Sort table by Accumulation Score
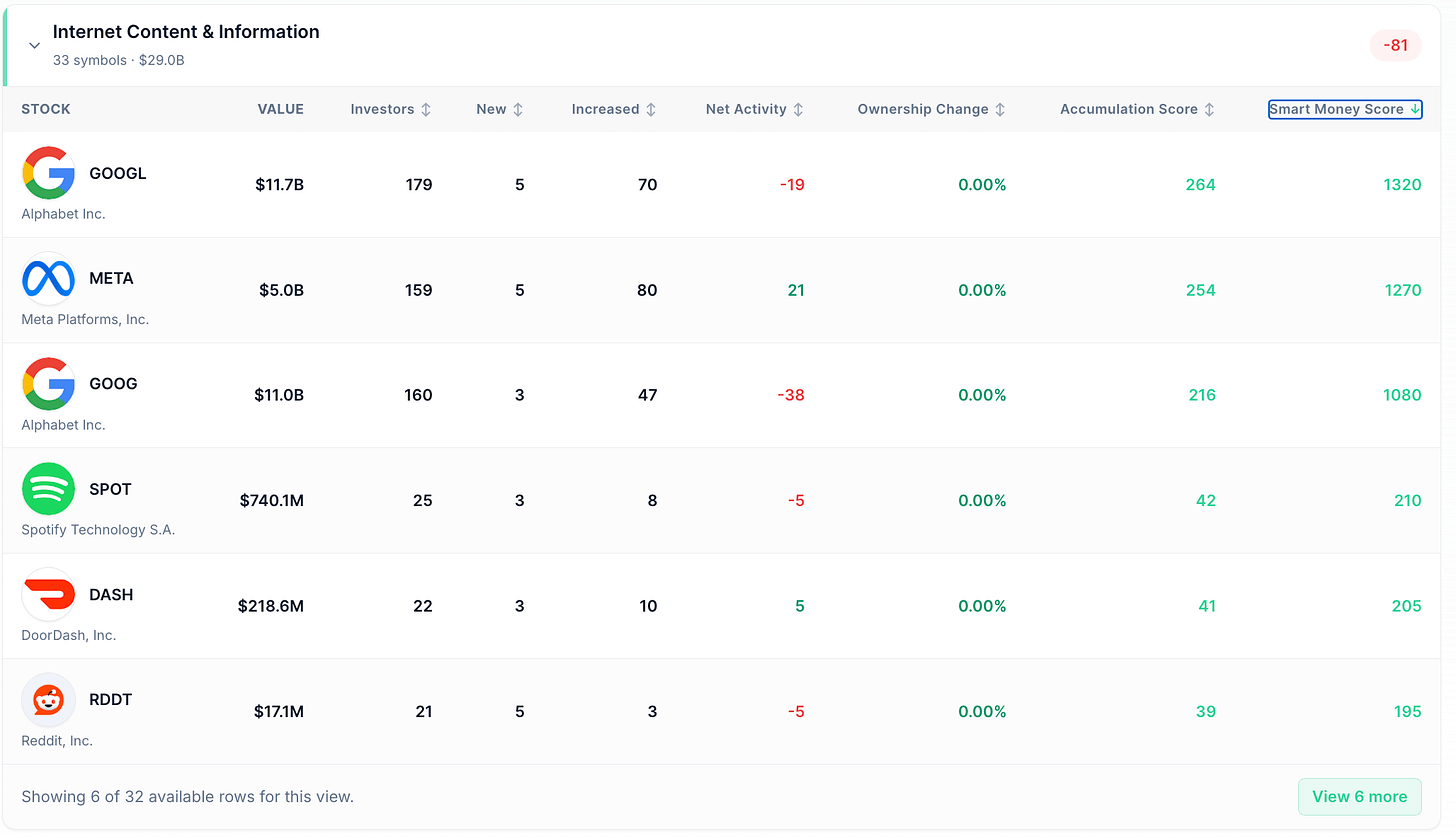This screenshot has height=838, width=1456. tap(1138, 110)
